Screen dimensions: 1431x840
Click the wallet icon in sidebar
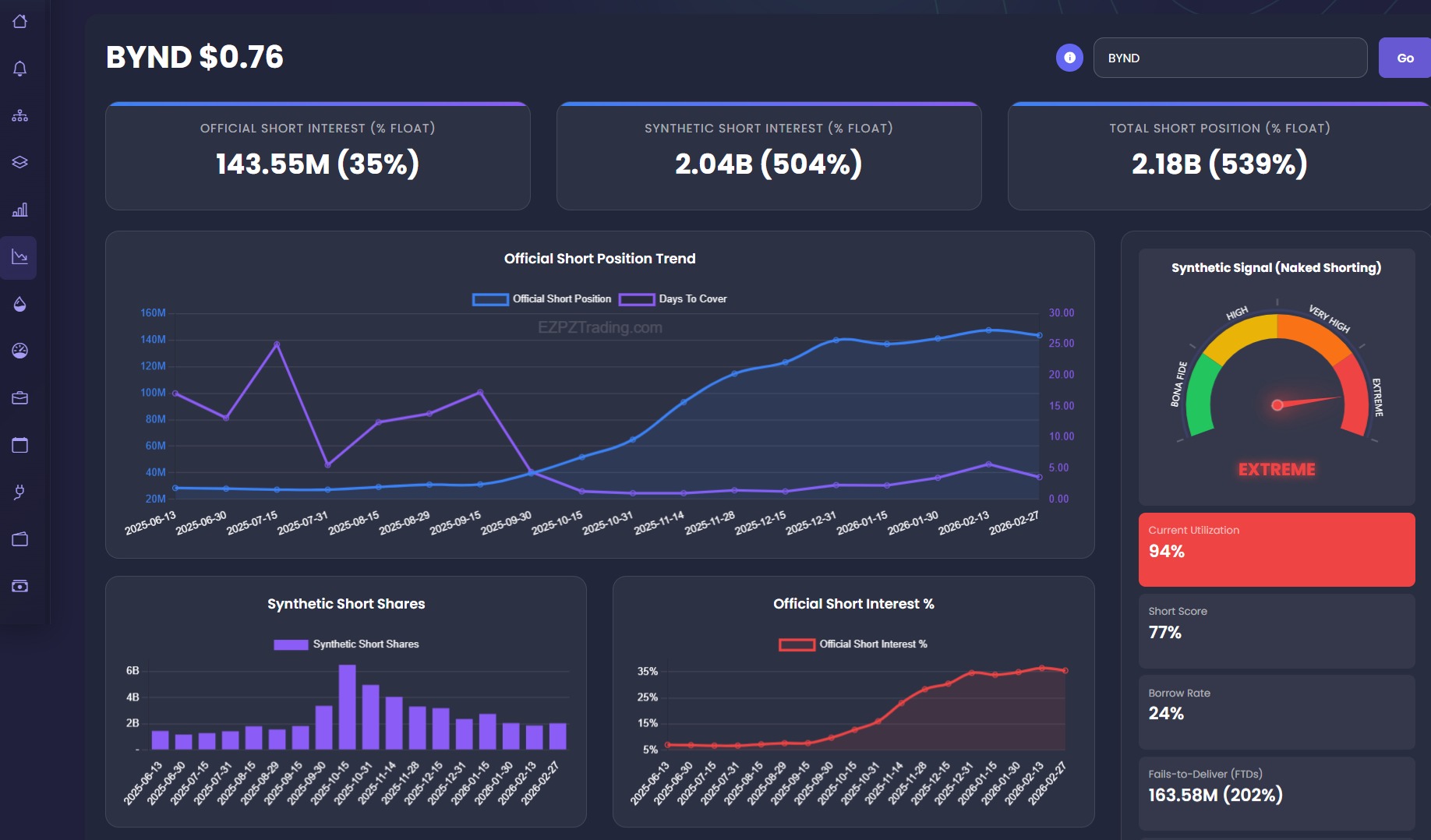click(x=20, y=539)
